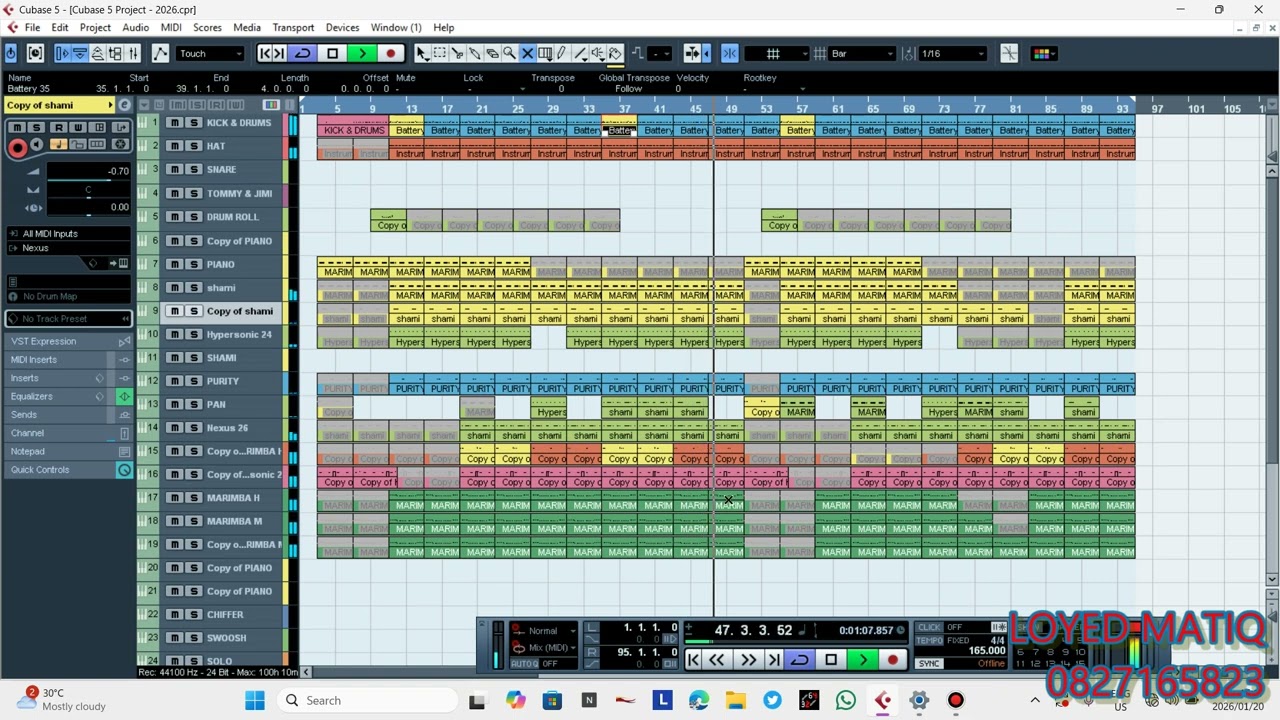
Task: Click transport panel Rewind button
Action: coord(717,660)
